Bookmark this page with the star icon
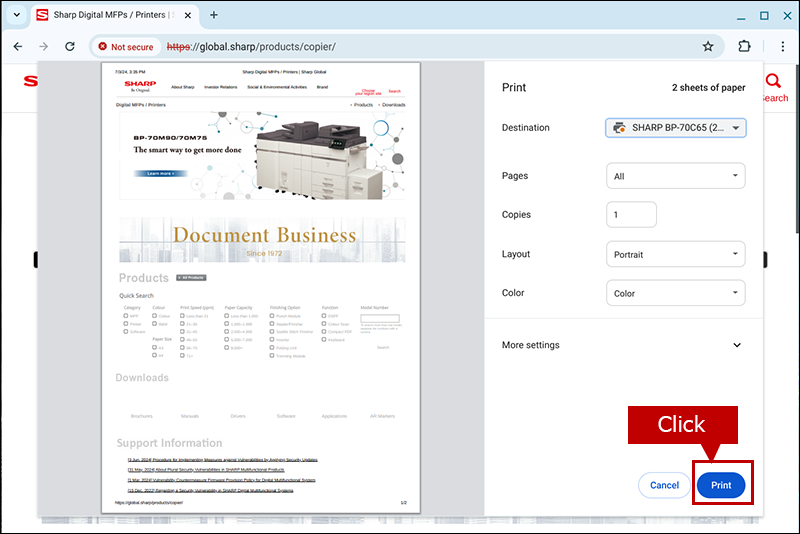 click(708, 46)
